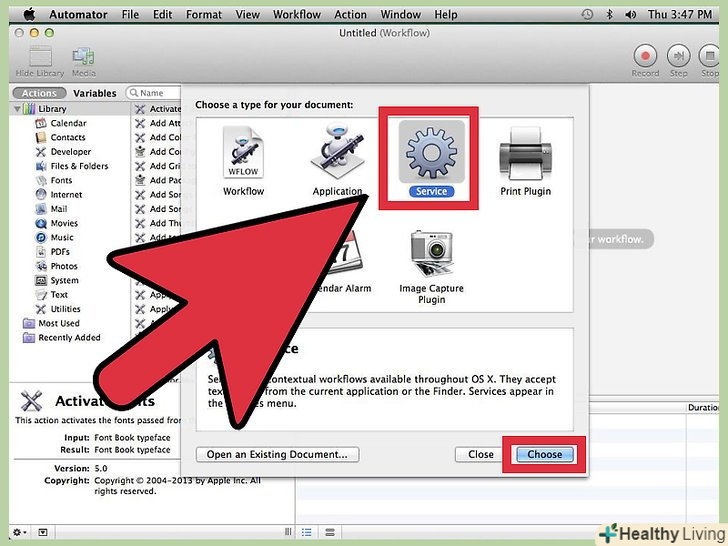Open the Automator menu
728x546 pixels.
coord(78,15)
